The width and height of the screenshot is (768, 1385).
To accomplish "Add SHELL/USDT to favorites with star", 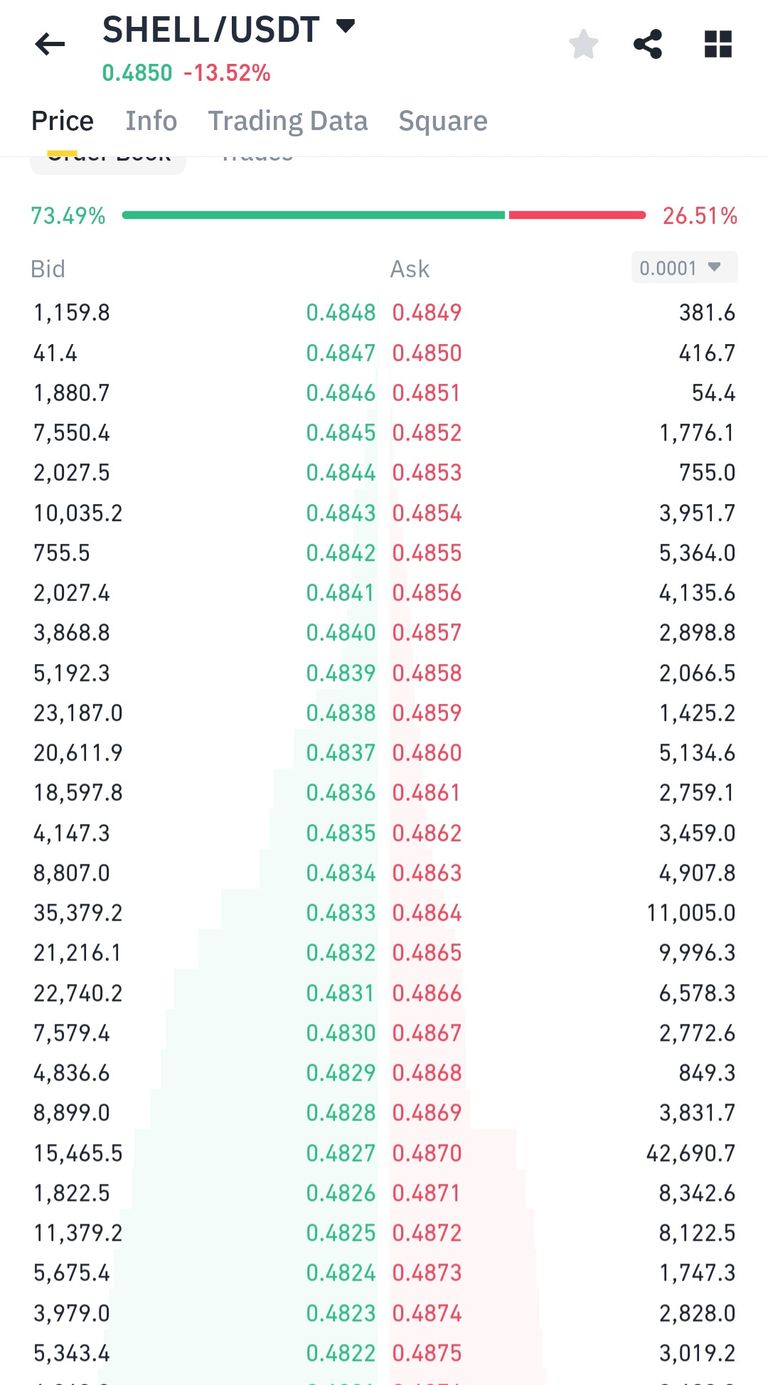I will click(583, 44).
